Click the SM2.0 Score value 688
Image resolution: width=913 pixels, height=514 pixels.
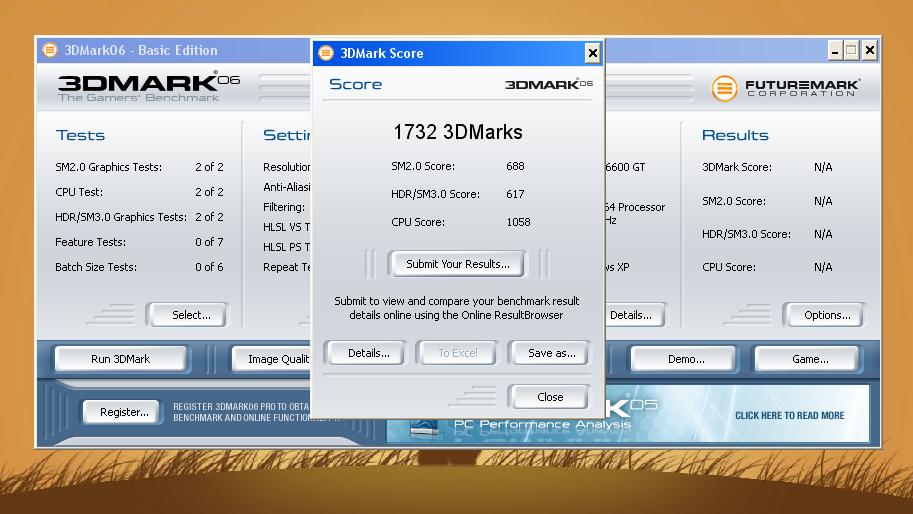coord(515,166)
